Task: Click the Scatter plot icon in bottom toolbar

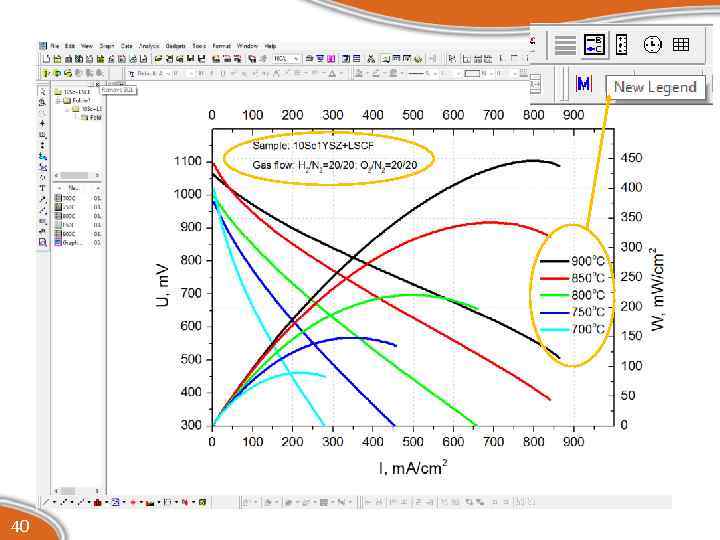Action: point(63,502)
